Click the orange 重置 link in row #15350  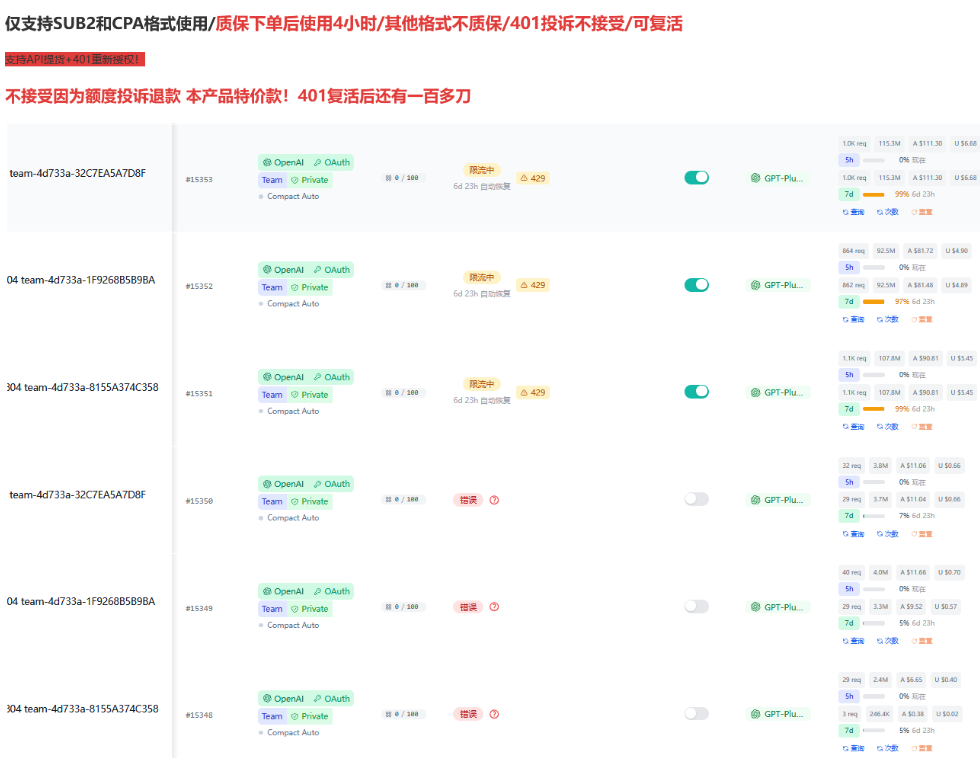coord(922,534)
